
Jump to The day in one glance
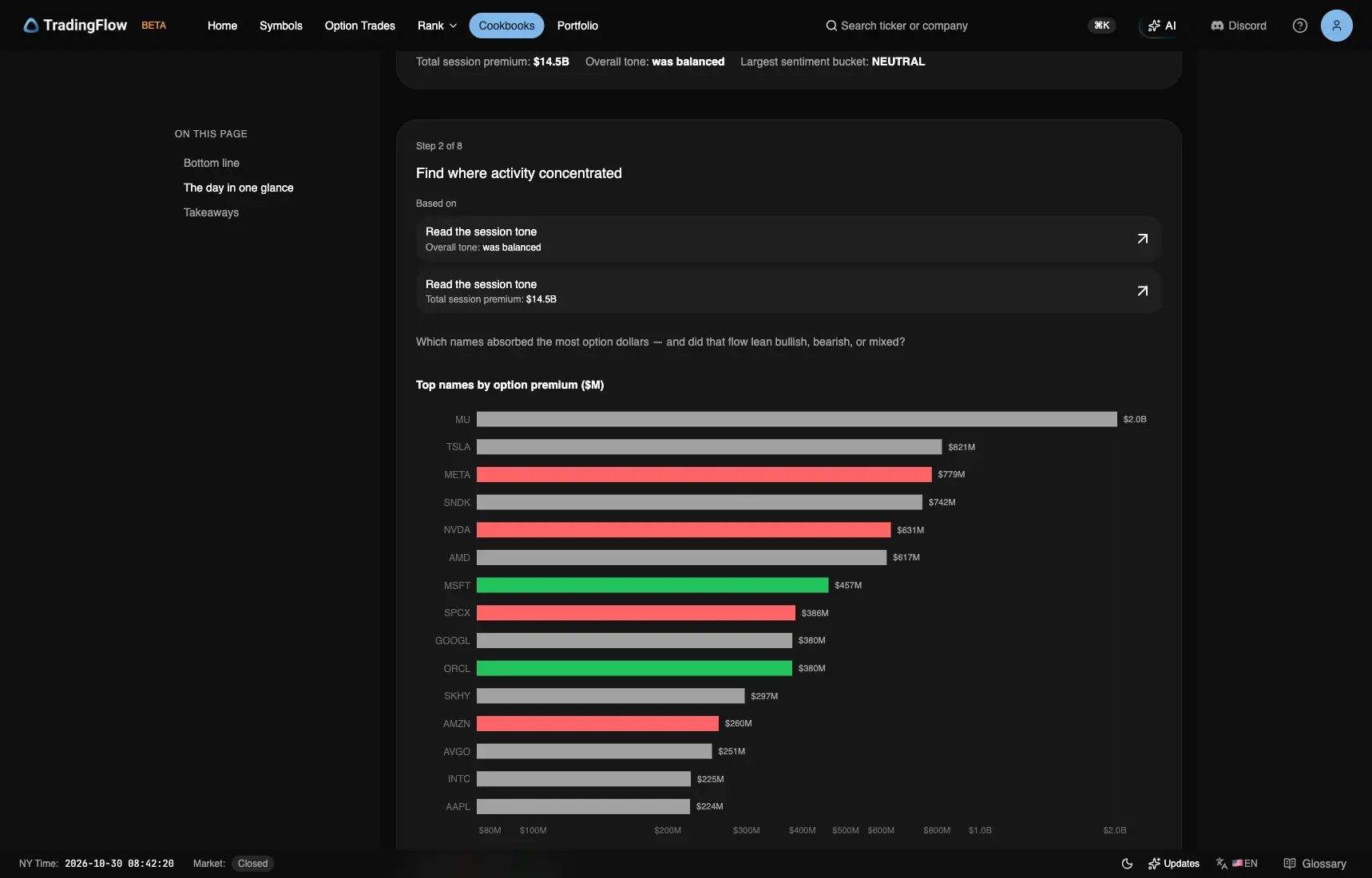(239, 188)
